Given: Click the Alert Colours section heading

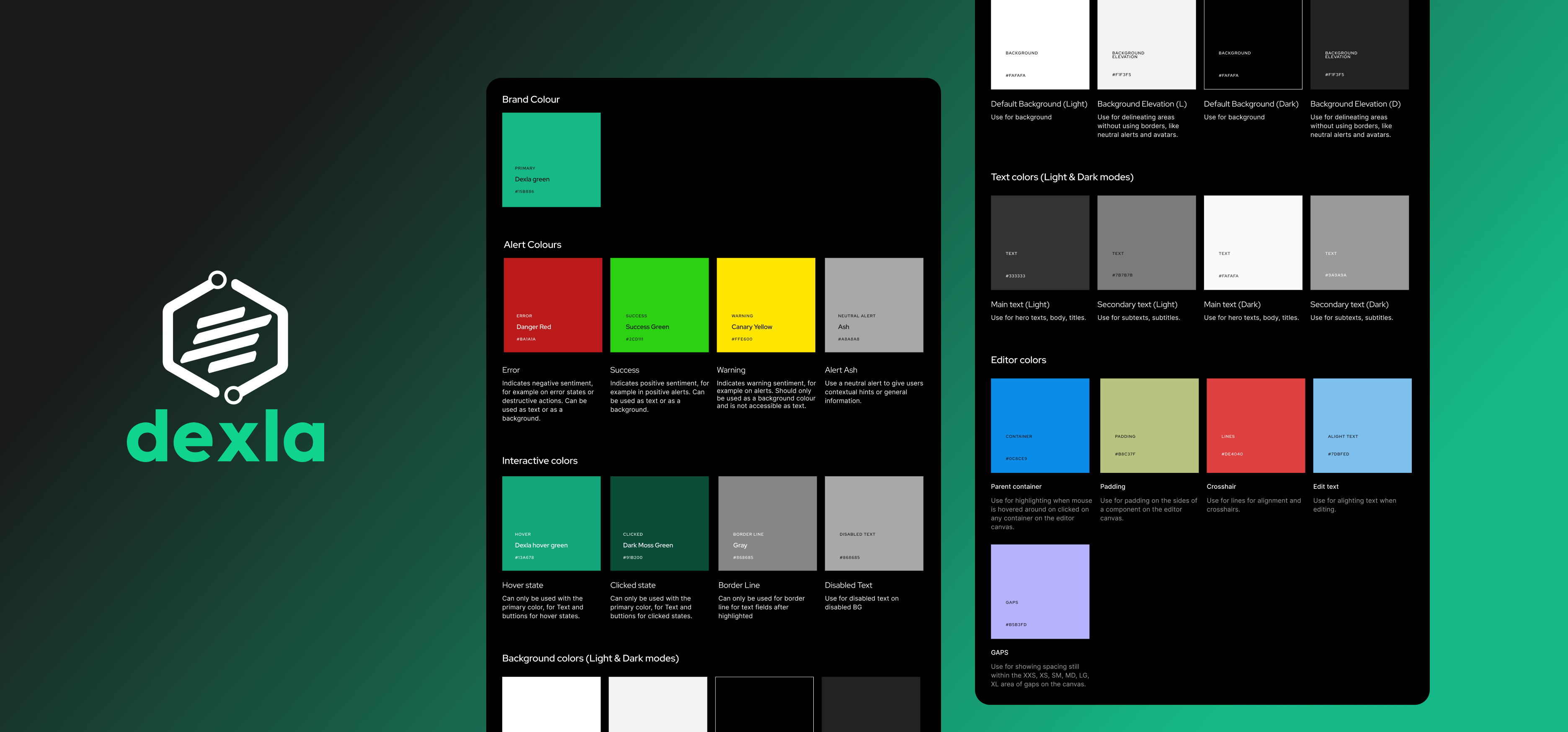Looking at the screenshot, I should click(532, 244).
